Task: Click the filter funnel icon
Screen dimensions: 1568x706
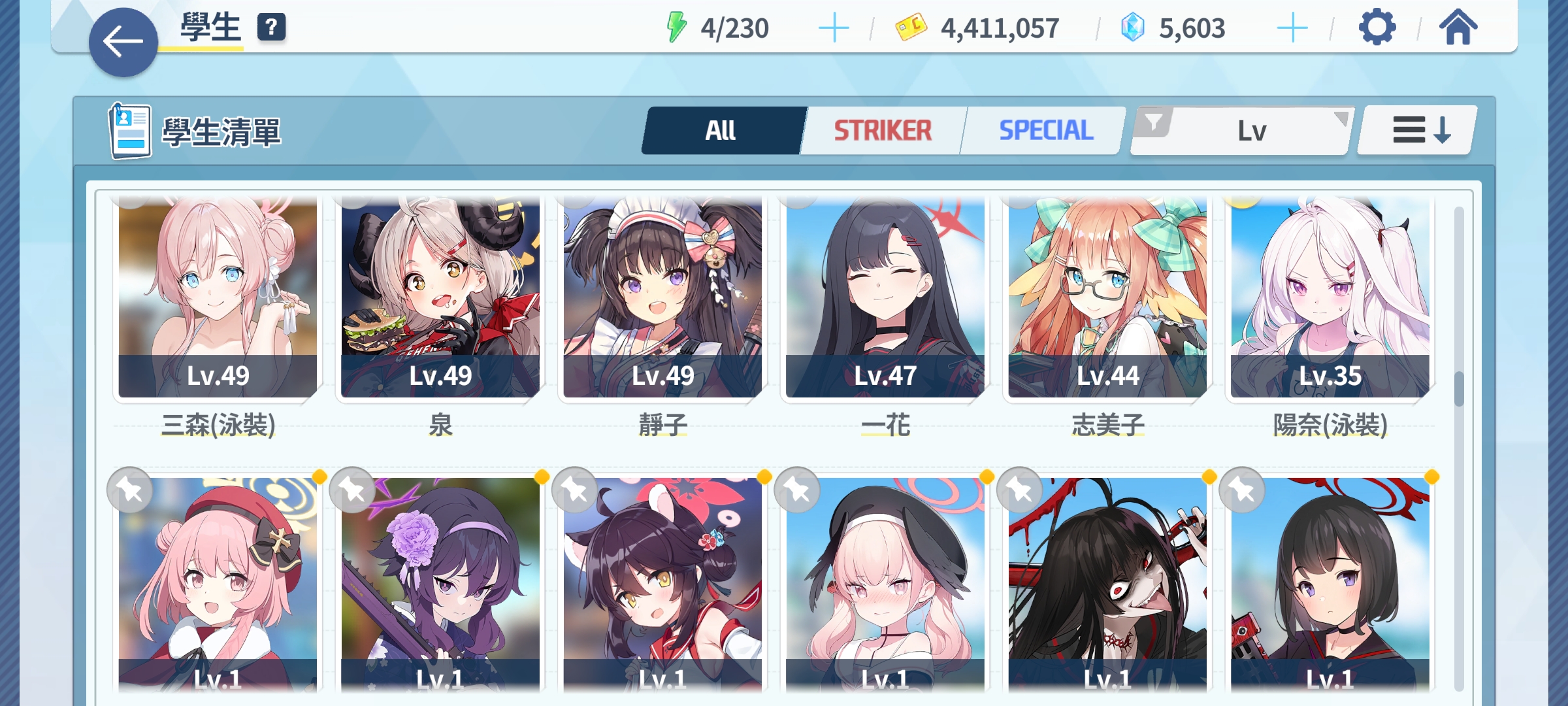Action: [x=1154, y=122]
